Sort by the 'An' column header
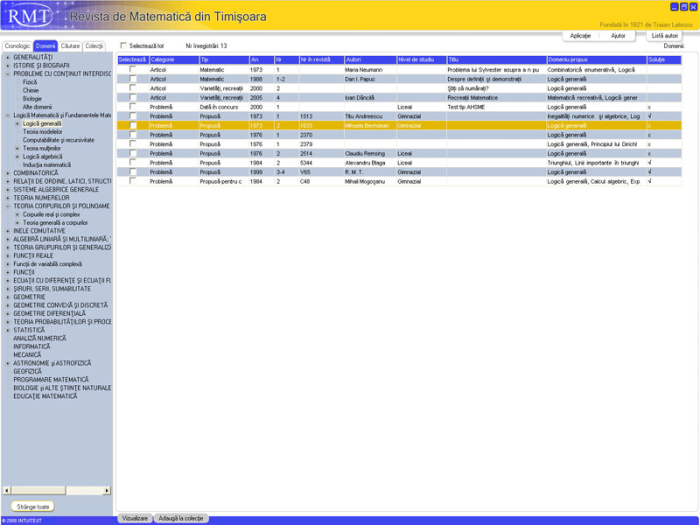 click(262, 60)
